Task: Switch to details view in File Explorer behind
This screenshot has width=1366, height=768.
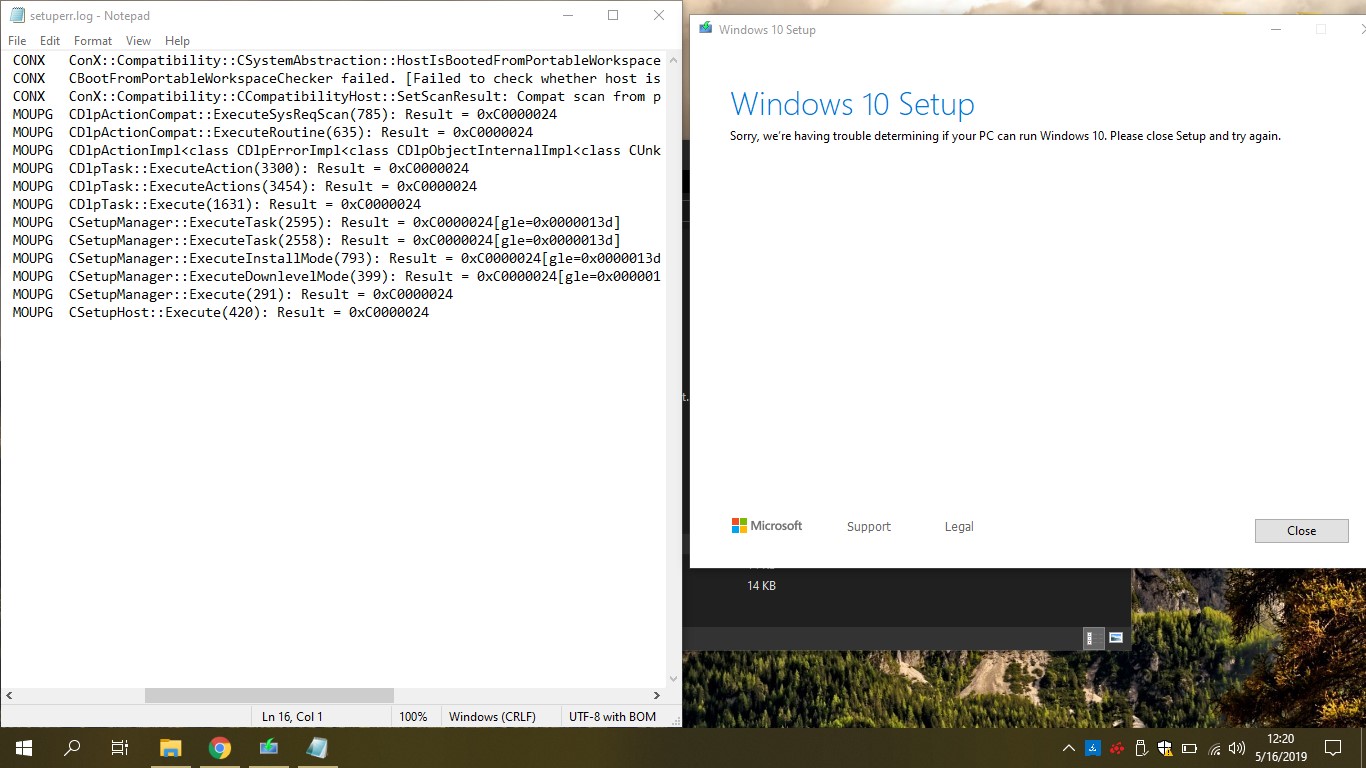Action: coord(1094,638)
